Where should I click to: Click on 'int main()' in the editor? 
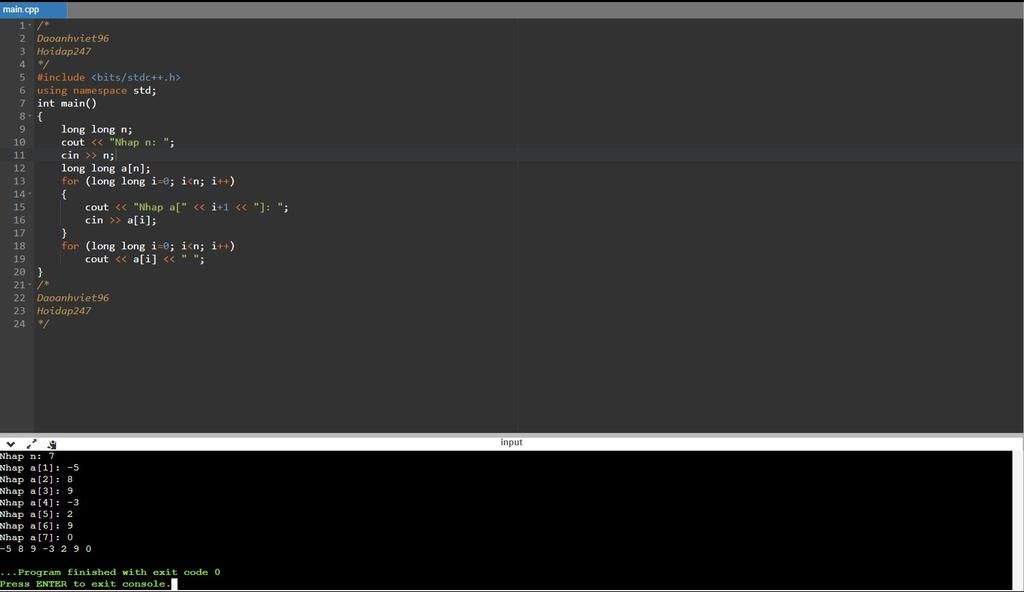pos(67,103)
